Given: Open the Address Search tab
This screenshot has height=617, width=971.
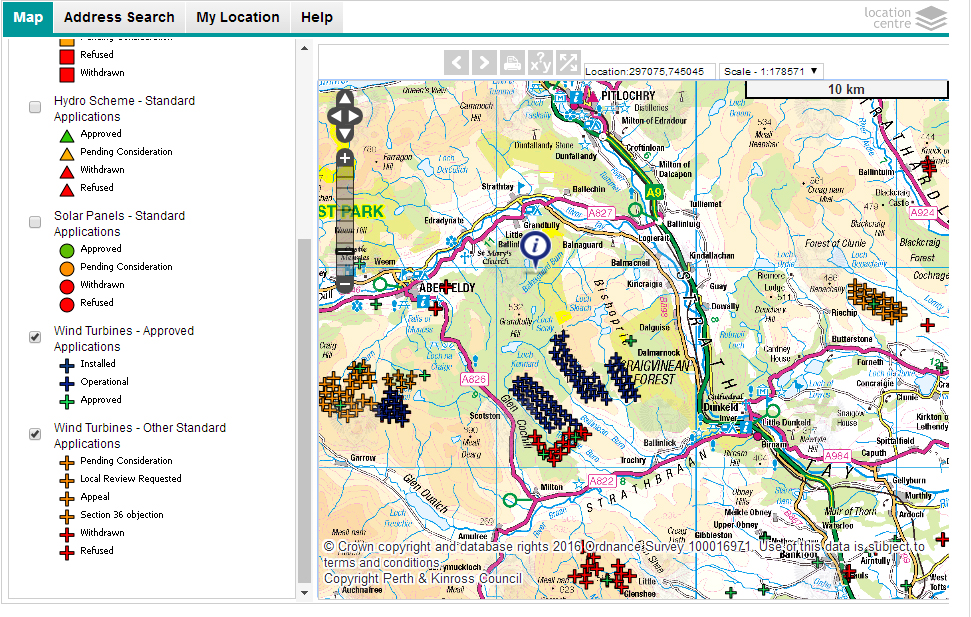Looking at the screenshot, I should tap(120, 17).
